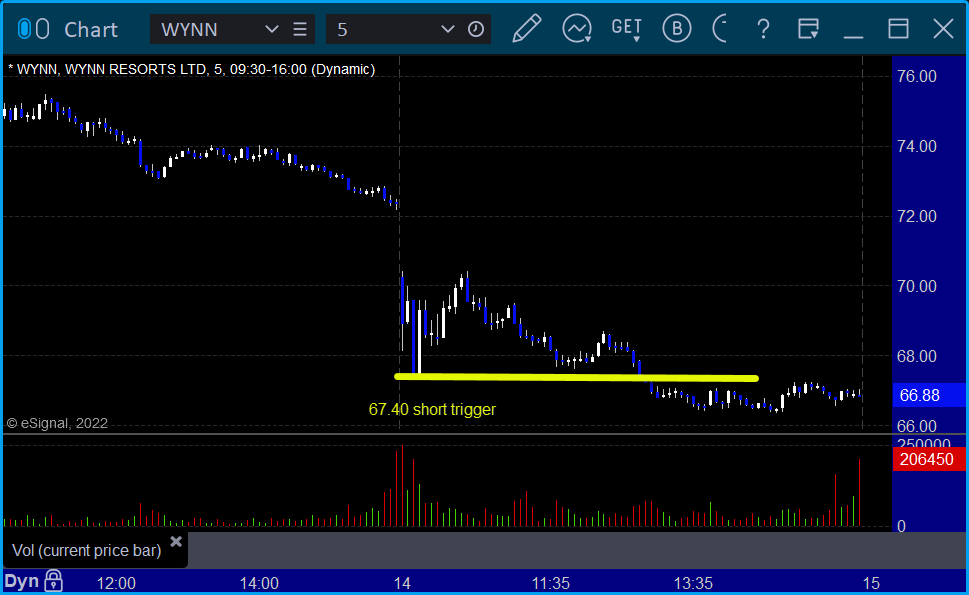
Task: Click the red volume value 206450
Action: coord(929,459)
